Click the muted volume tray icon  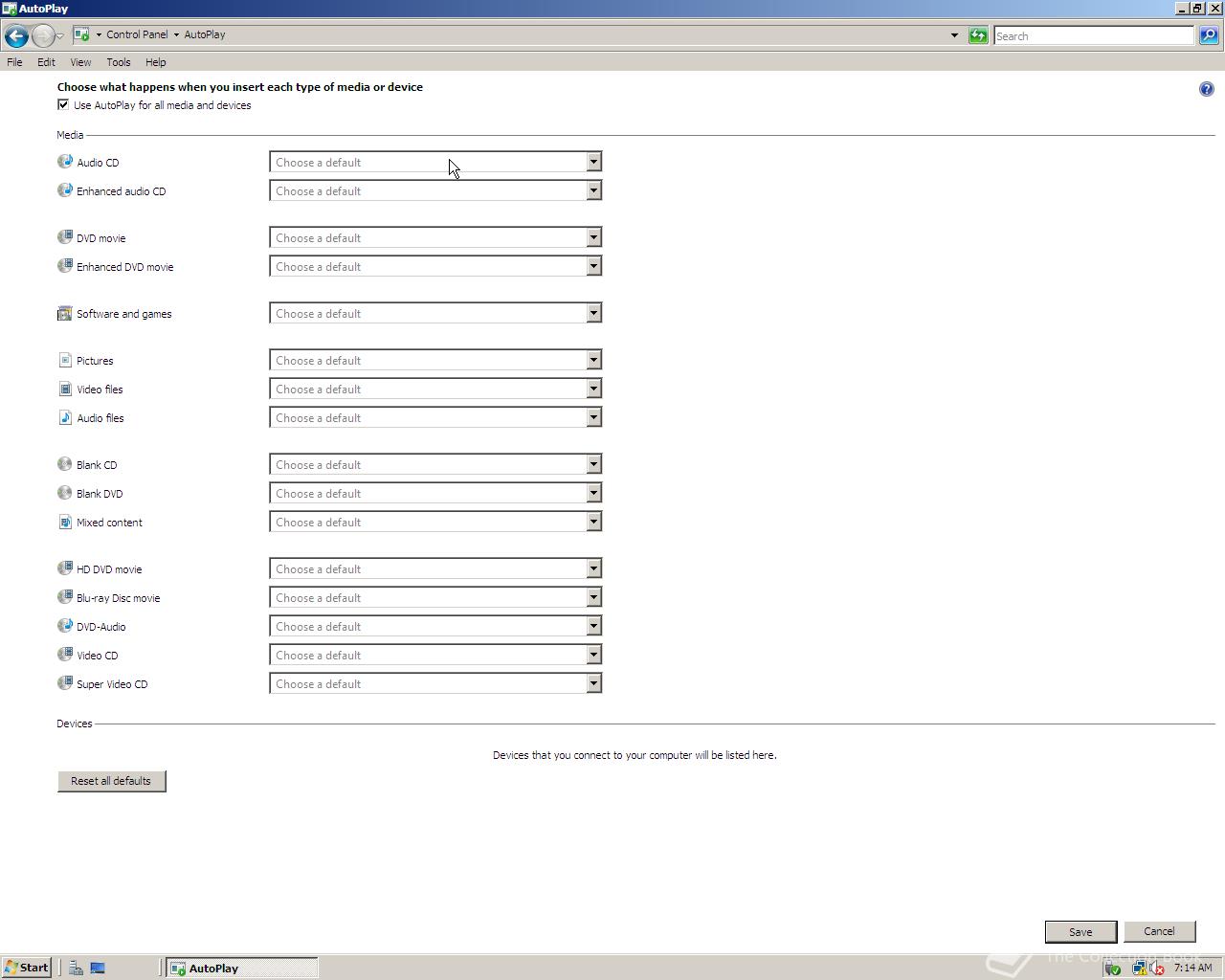pyautogui.click(x=1157, y=968)
